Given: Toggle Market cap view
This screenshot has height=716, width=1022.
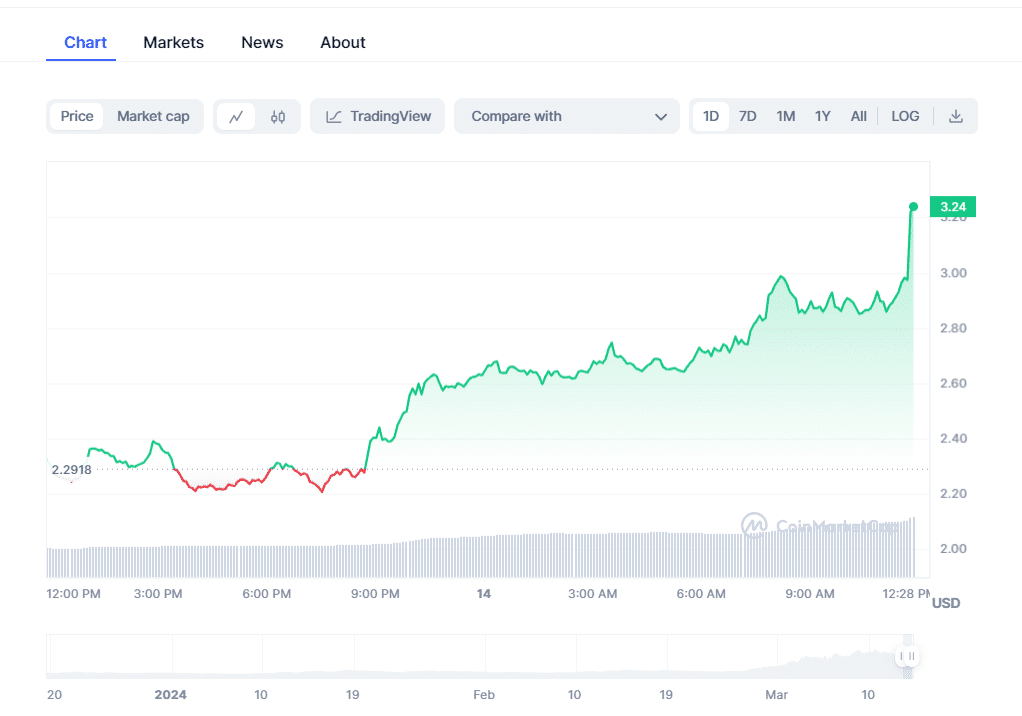Looking at the screenshot, I should click(153, 116).
